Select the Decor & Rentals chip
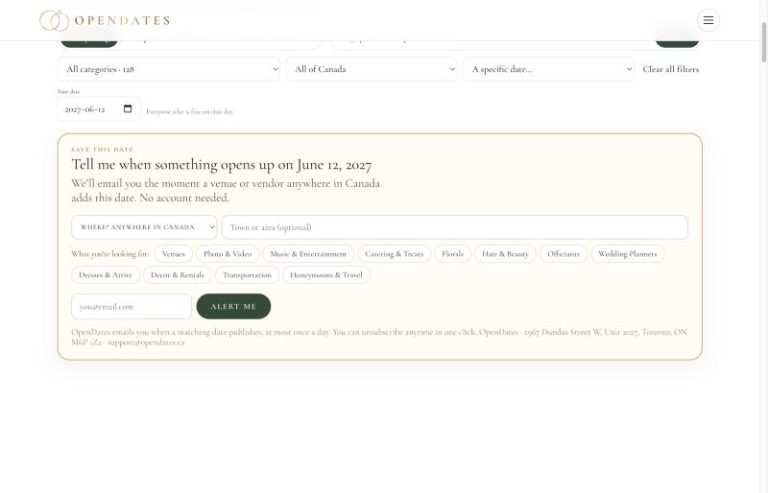This screenshot has width=768, height=493. click(x=177, y=275)
